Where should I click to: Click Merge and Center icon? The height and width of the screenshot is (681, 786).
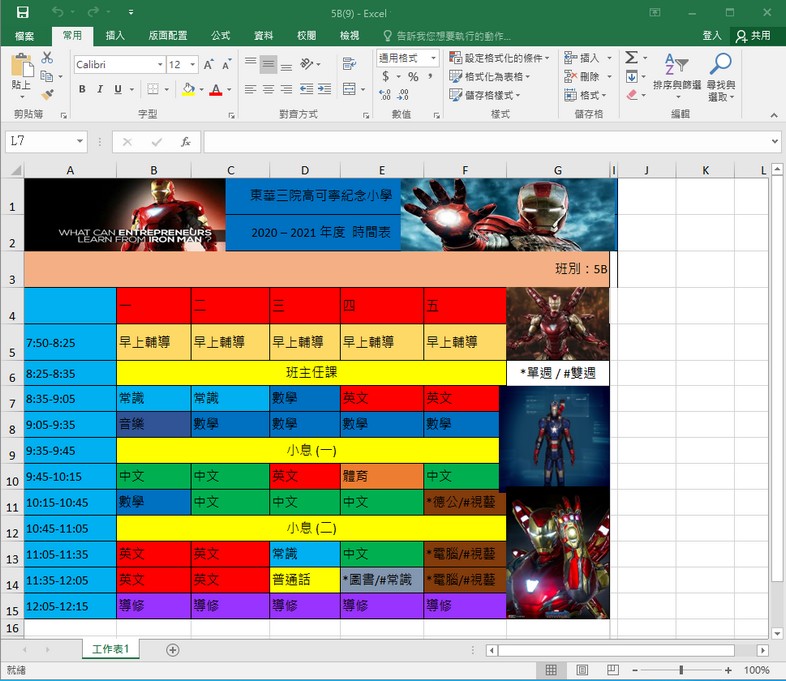[x=349, y=89]
